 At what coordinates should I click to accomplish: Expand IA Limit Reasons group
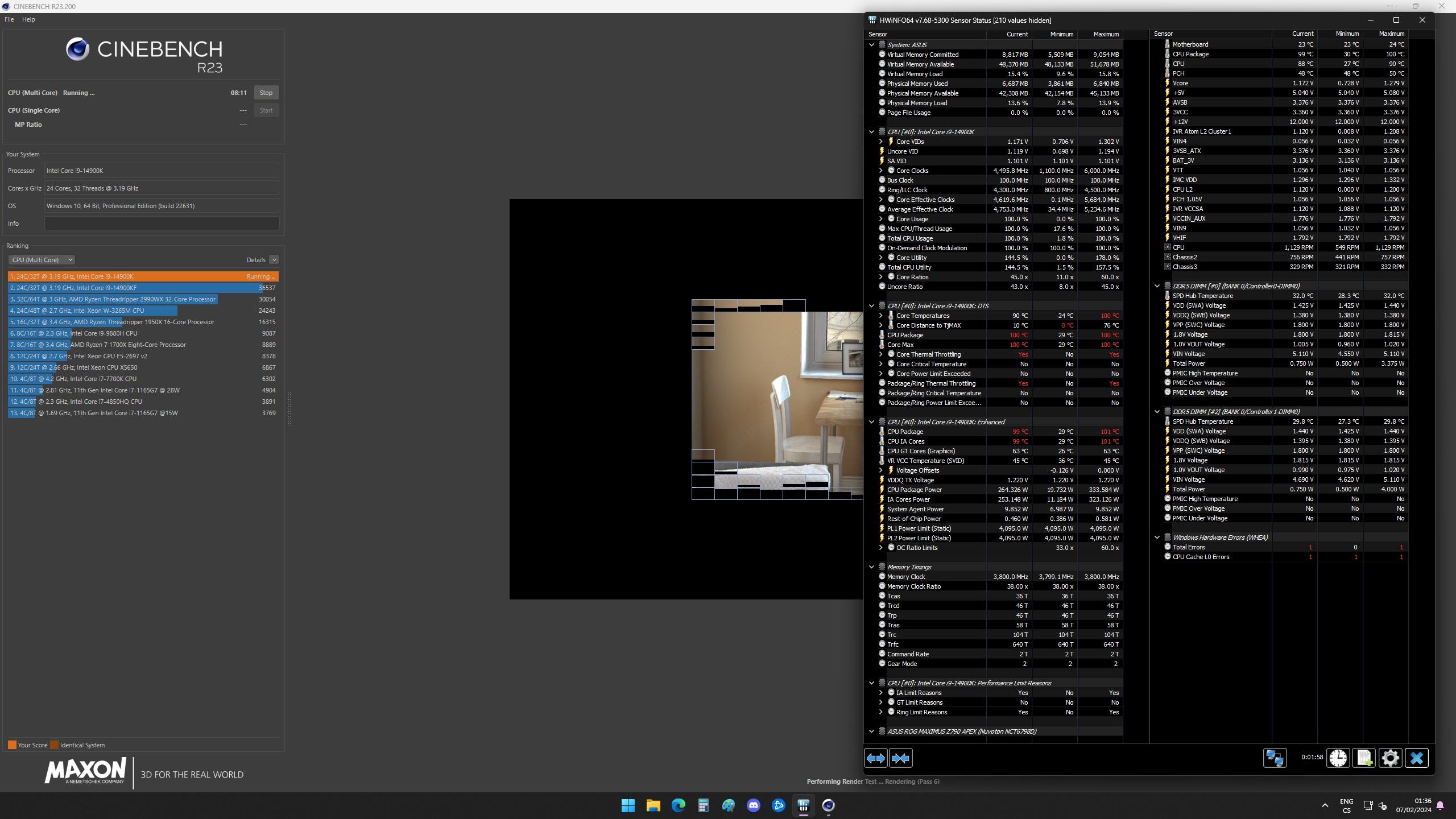881,693
